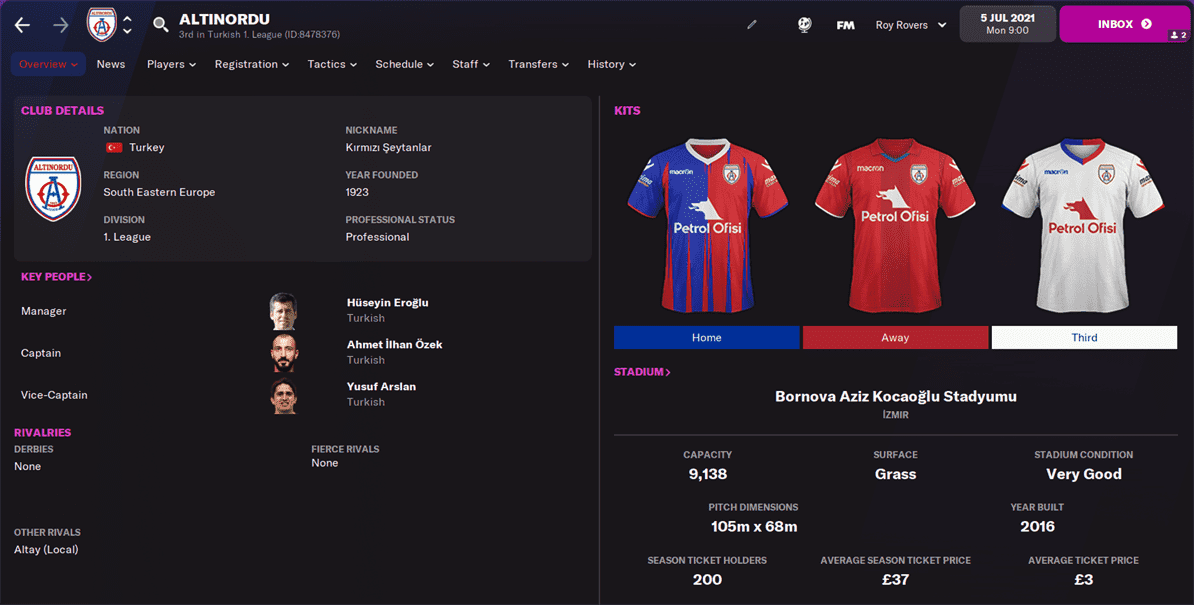Screen dimensions: 1194x605
Task: Open the Altay (Local) rival link
Action: point(46,549)
